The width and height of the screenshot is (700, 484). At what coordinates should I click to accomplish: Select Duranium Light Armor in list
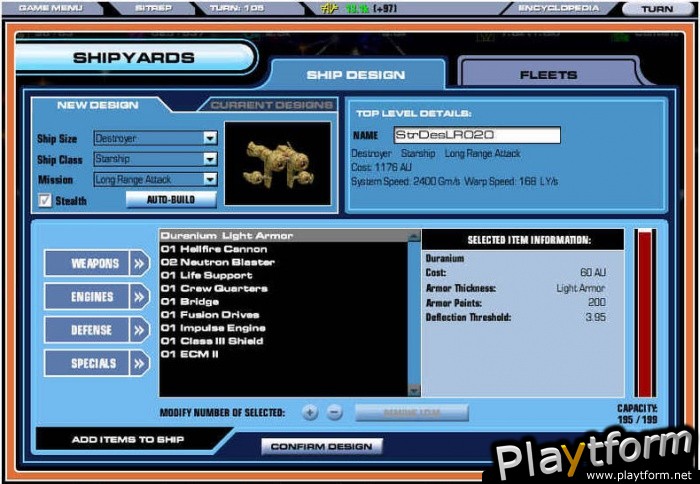click(283, 236)
